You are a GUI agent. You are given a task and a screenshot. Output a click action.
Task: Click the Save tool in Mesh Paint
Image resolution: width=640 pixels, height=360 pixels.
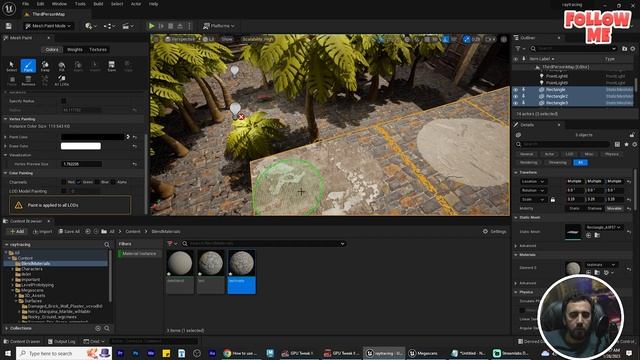(111, 66)
